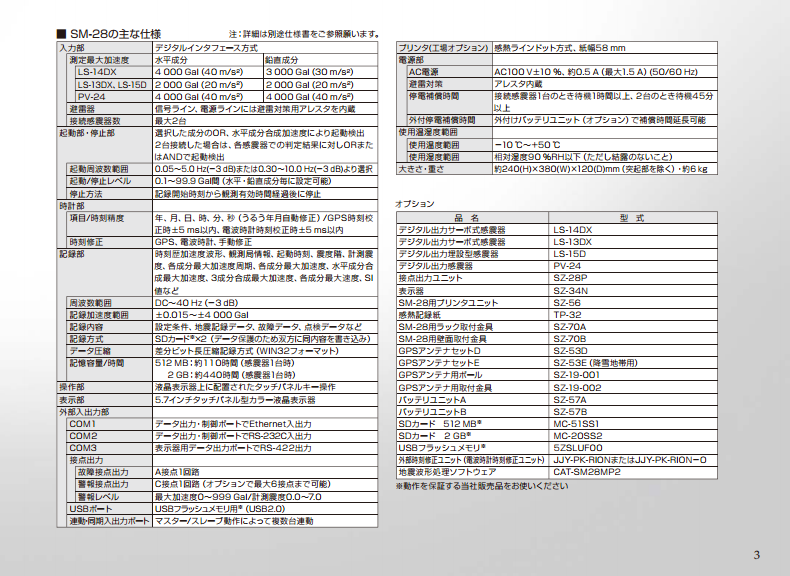Select the プリンタ(工場オプション) label cell
Screen dimensions: 790x576
(x=443, y=48)
